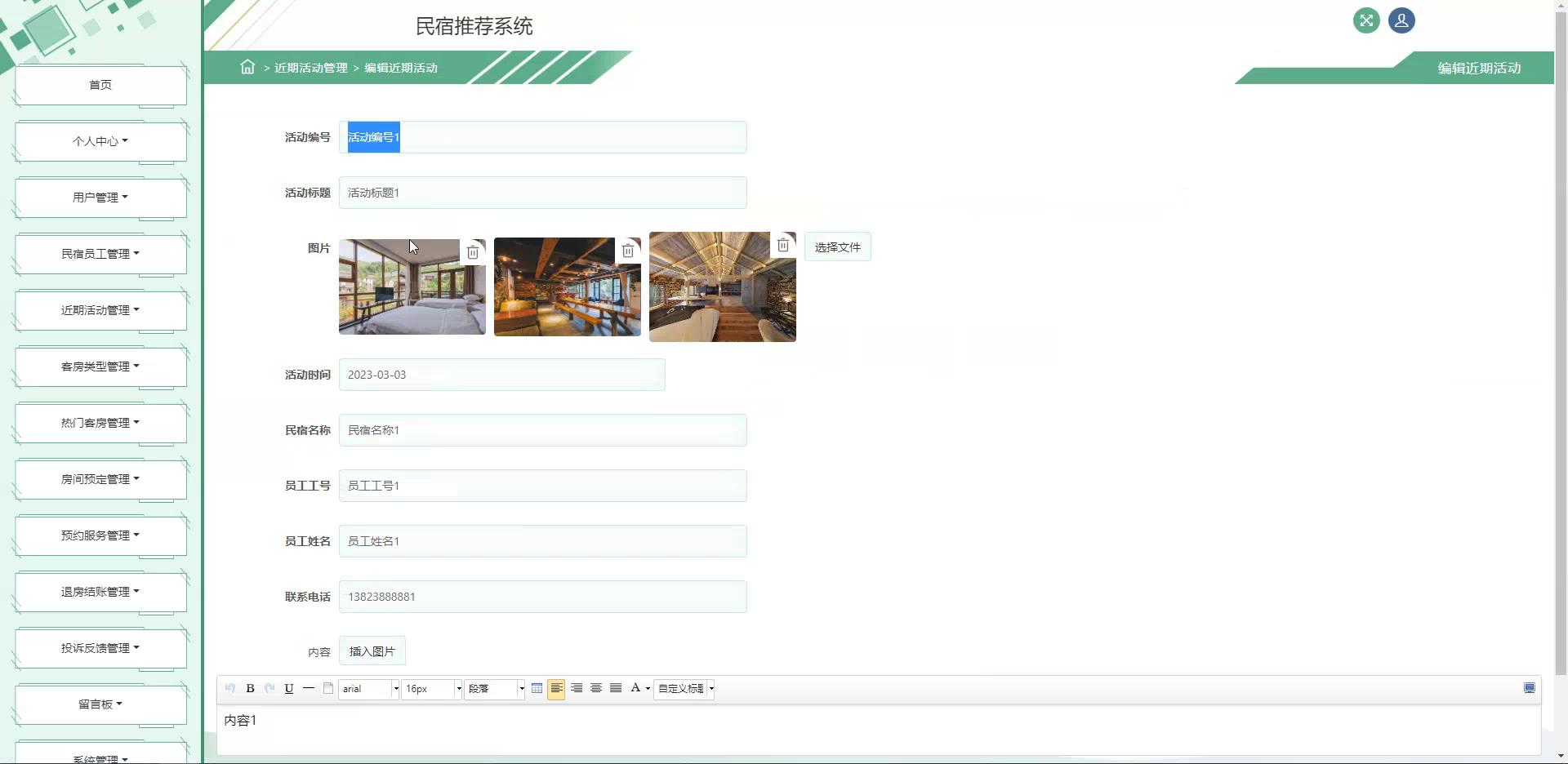1568x764 pixels.
Task: Click the 活动编号 input field
Action: [543, 137]
